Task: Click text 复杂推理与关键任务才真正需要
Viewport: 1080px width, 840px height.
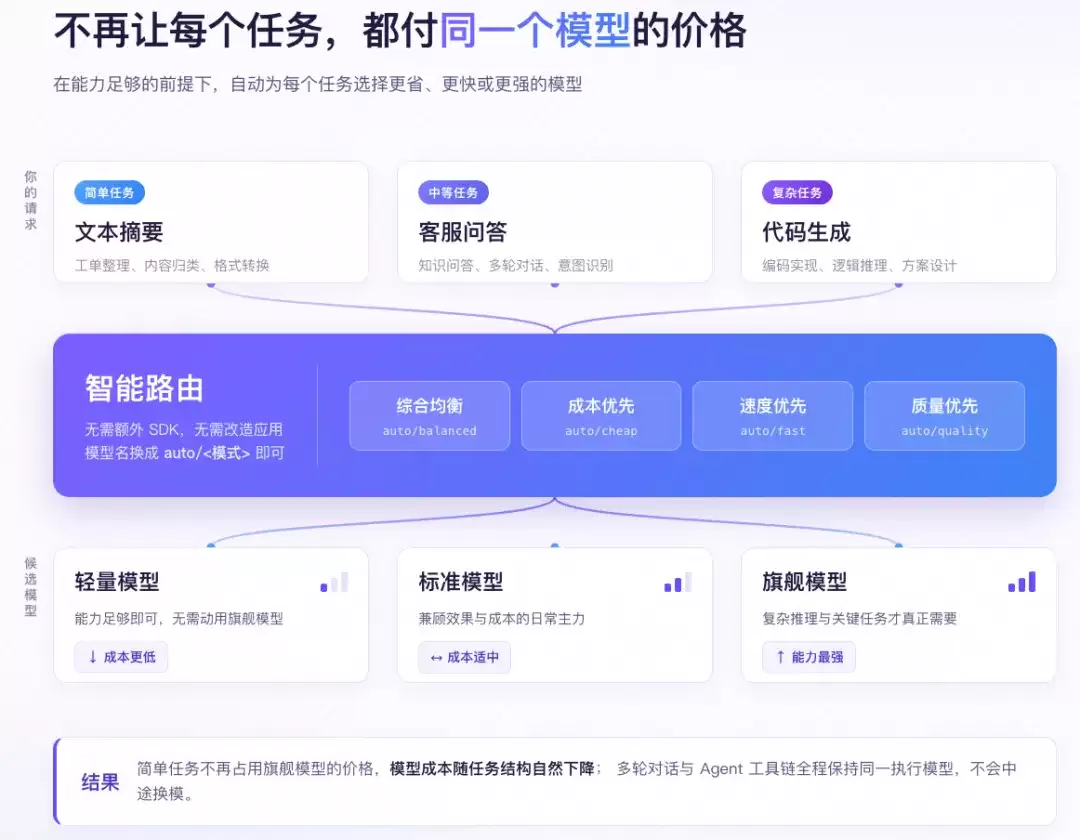Action: (x=860, y=618)
